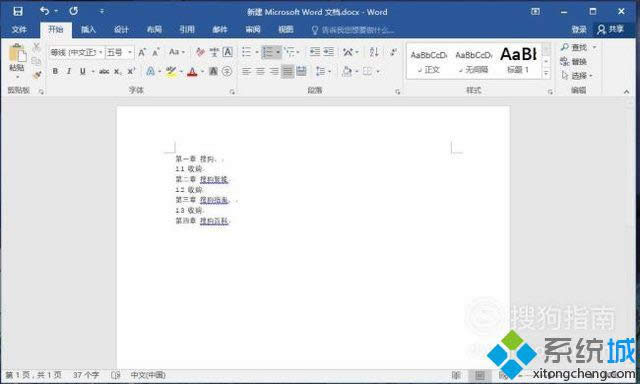Screen dimensions: 640x384
Task: Click the 登录 (Sign in) link
Action: 579,29
